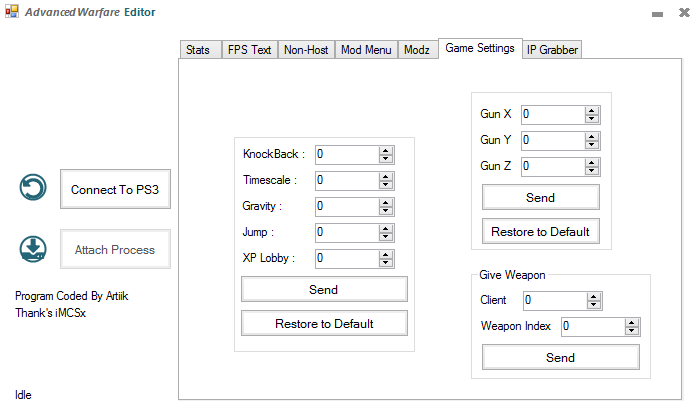
Task: Increase the Gun Z value
Action: pos(592,162)
